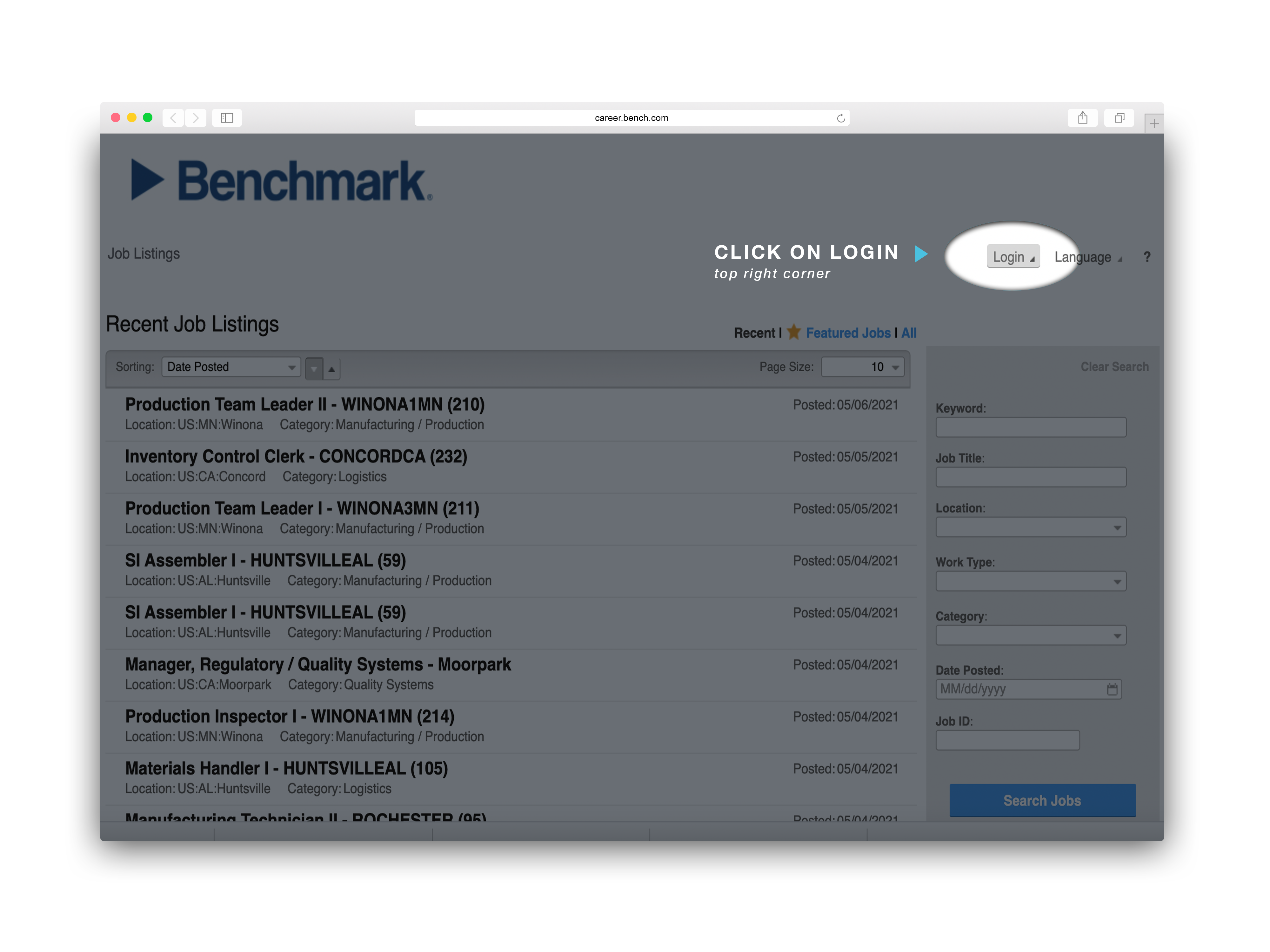Click the Job Listings breadcrumb
Viewport: 1270px width, 952px height.
[144, 254]
